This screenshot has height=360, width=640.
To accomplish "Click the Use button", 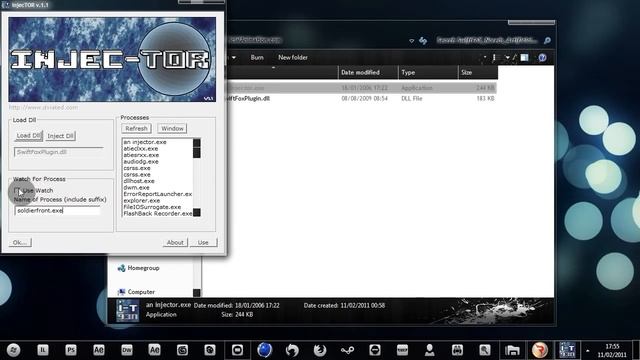I will (x=203, y=242).
